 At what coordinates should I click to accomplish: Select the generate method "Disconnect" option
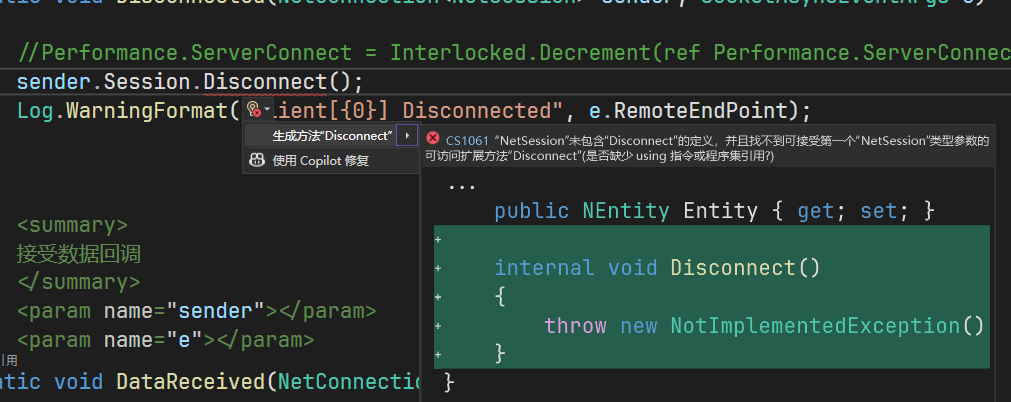click(x=332, y=135)
